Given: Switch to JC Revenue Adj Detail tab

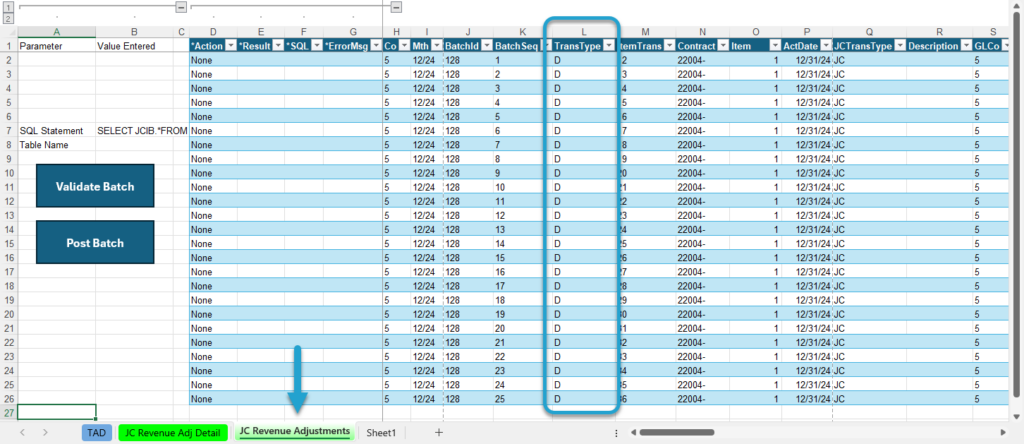Looking at the screenshot, I should 173,432.
